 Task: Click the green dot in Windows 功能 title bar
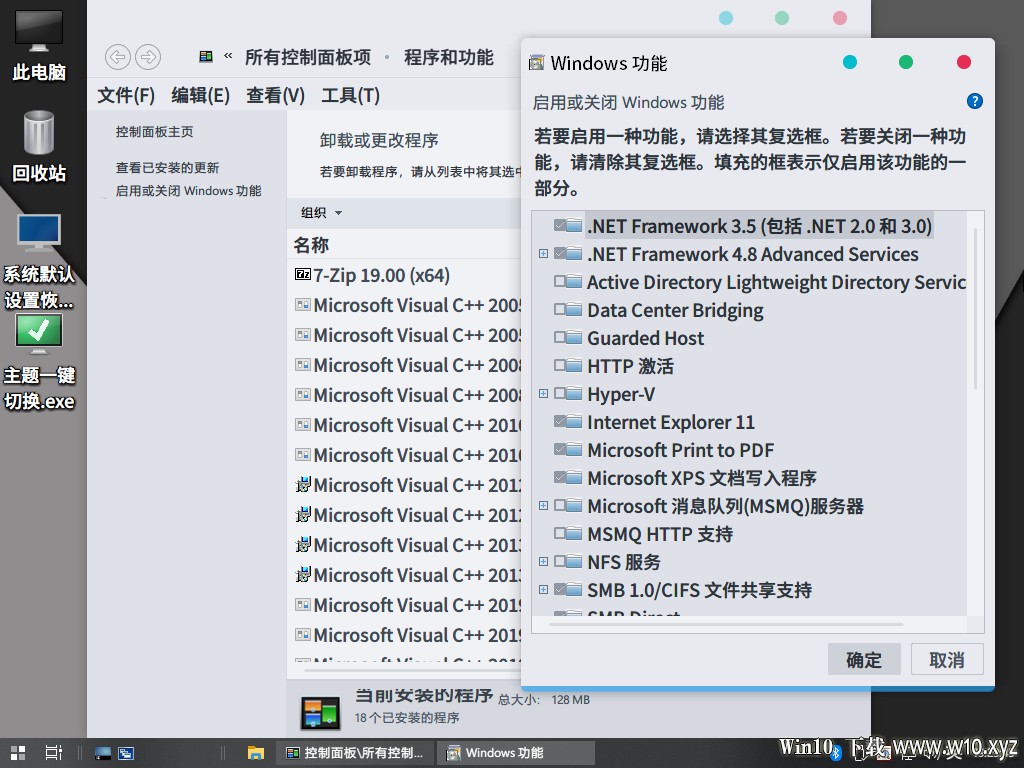[x=906, y=62]
